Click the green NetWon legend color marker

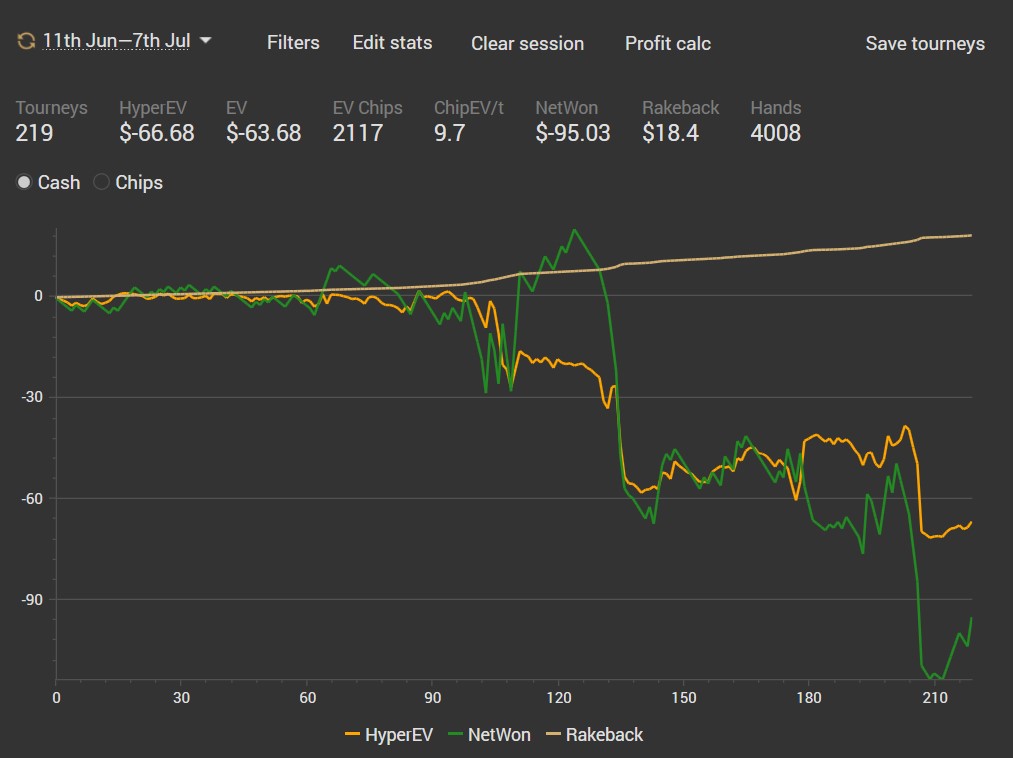point(455,735)
